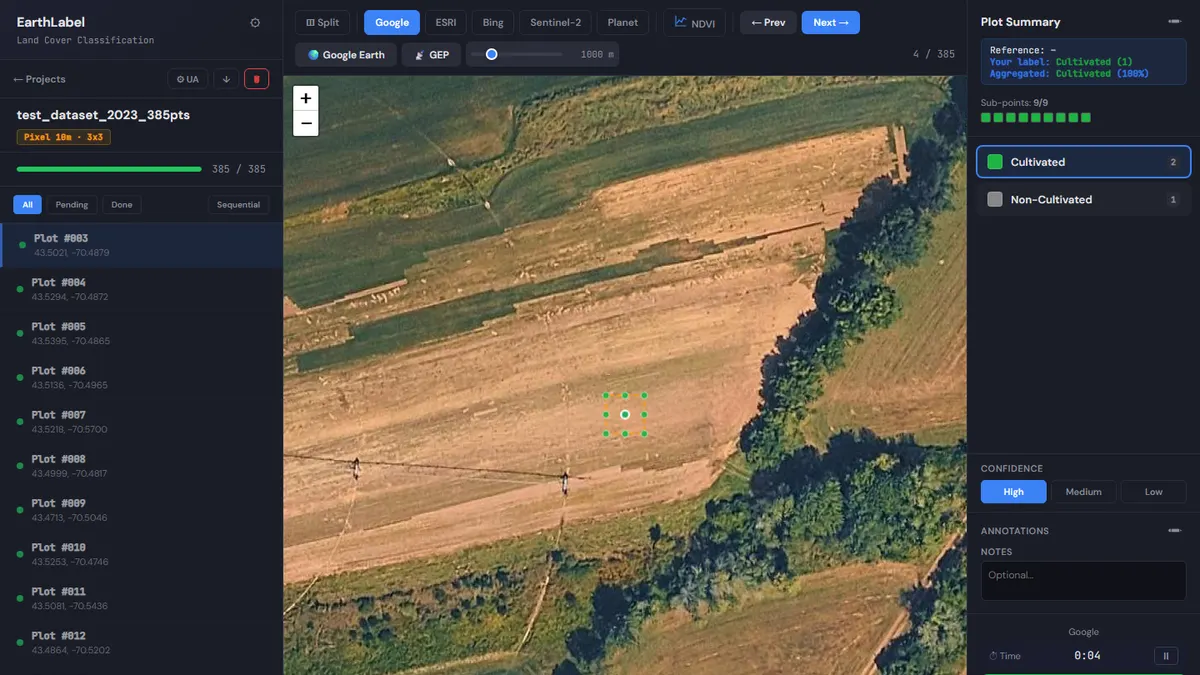Choose the Cultivated class

coord(1083,162)
